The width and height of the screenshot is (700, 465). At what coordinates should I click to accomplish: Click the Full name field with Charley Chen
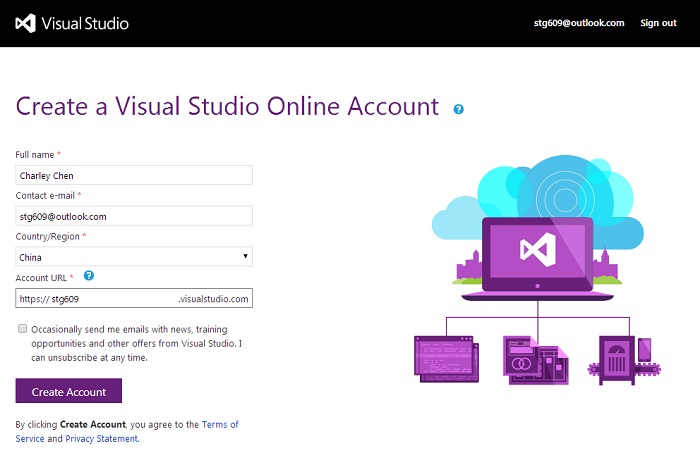[134, 175]
